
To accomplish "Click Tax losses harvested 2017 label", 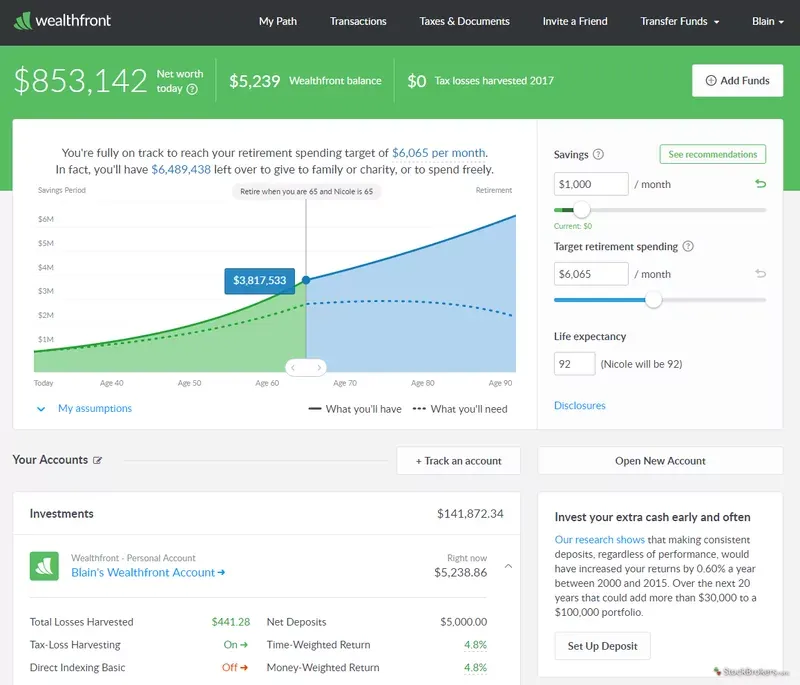I will [494, 81].
